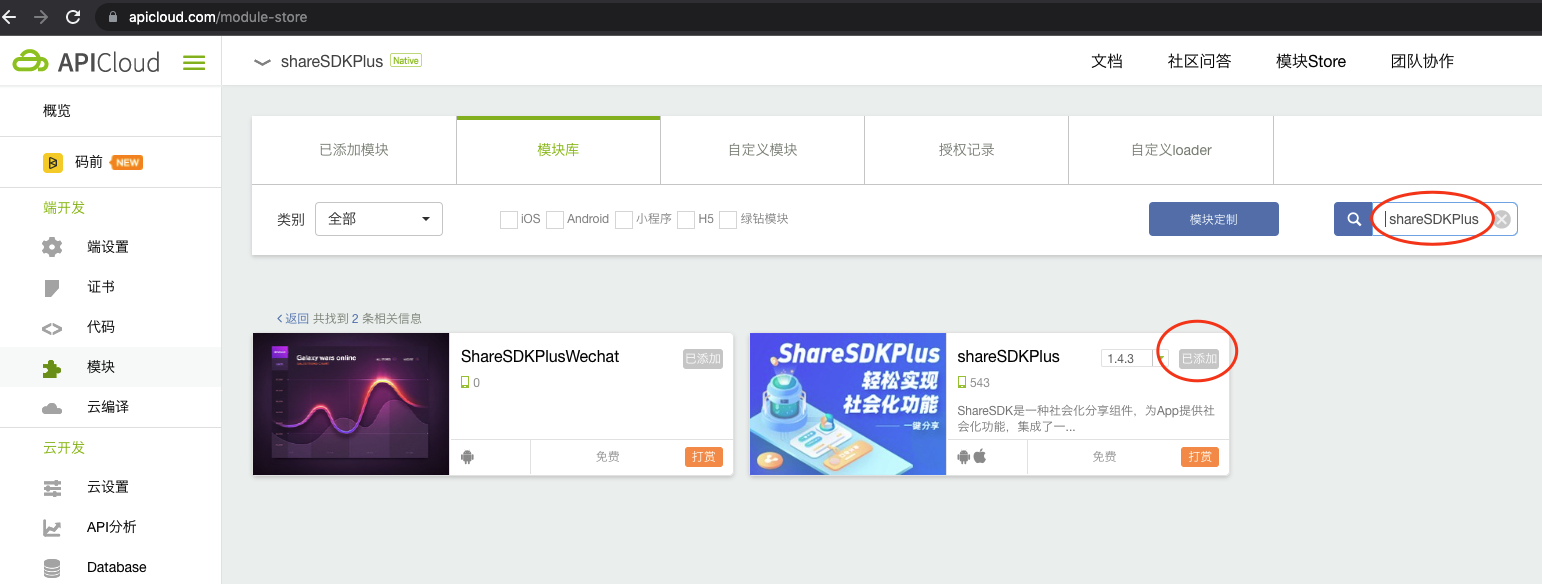Click 已添加 on the ShareSDKPlusWechat card
1542x584 pixels.
702,359
